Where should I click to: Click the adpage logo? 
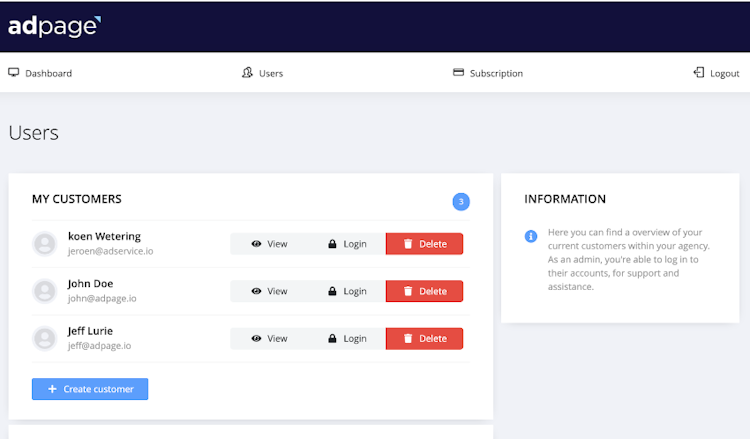(55, 27)
